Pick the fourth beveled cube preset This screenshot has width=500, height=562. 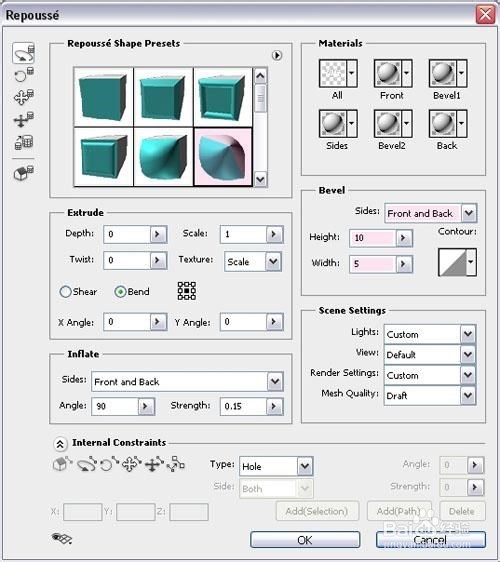(103, 157)
